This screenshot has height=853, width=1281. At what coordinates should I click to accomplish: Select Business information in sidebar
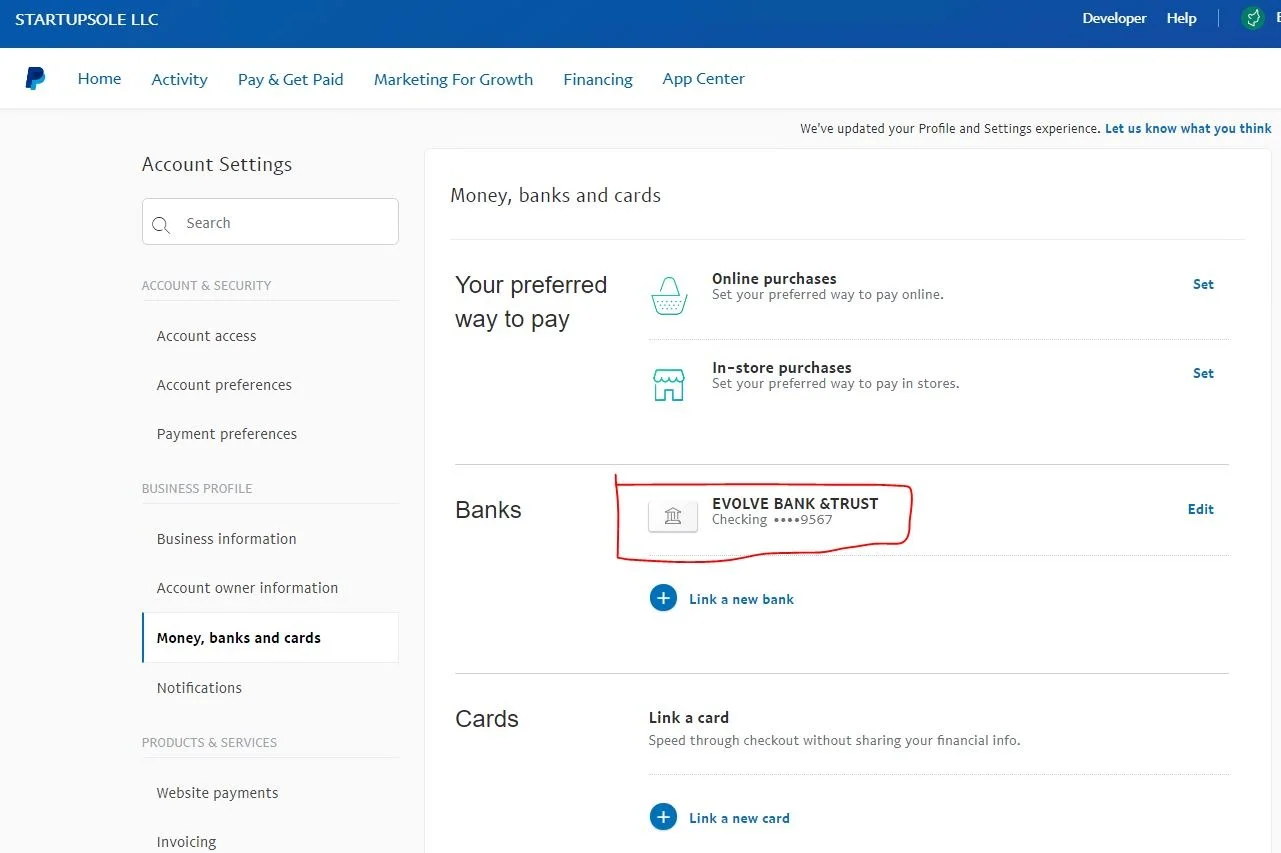click(x=226, y=539)
